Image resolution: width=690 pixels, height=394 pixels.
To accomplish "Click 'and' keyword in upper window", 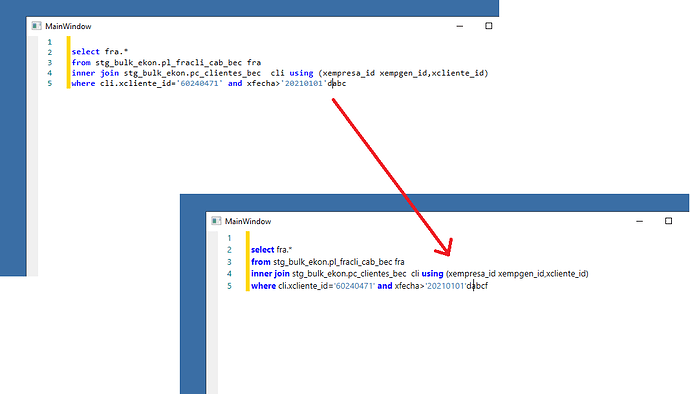I will 235,83.
